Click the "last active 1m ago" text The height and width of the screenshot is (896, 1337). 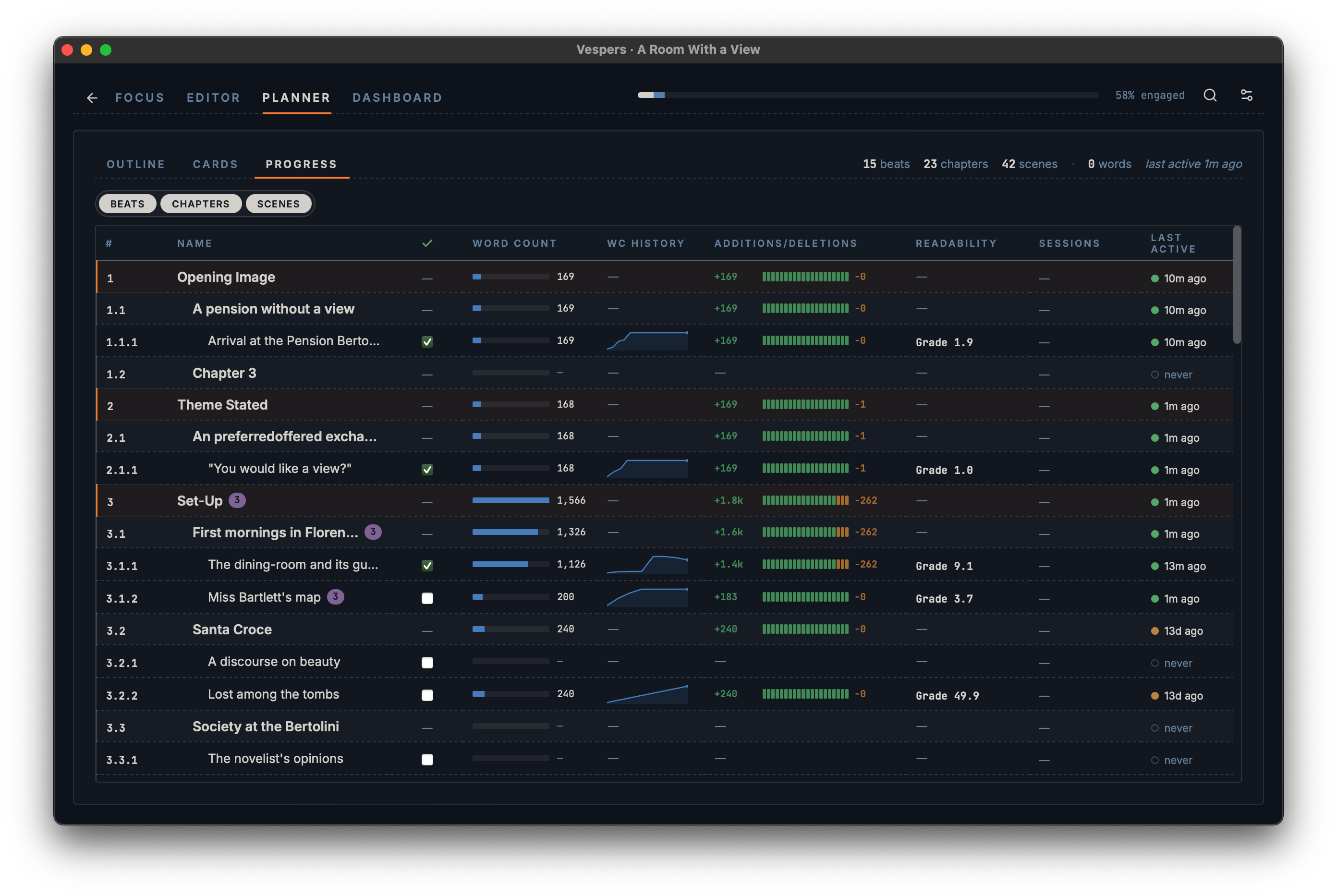(x=1193, y=165)
